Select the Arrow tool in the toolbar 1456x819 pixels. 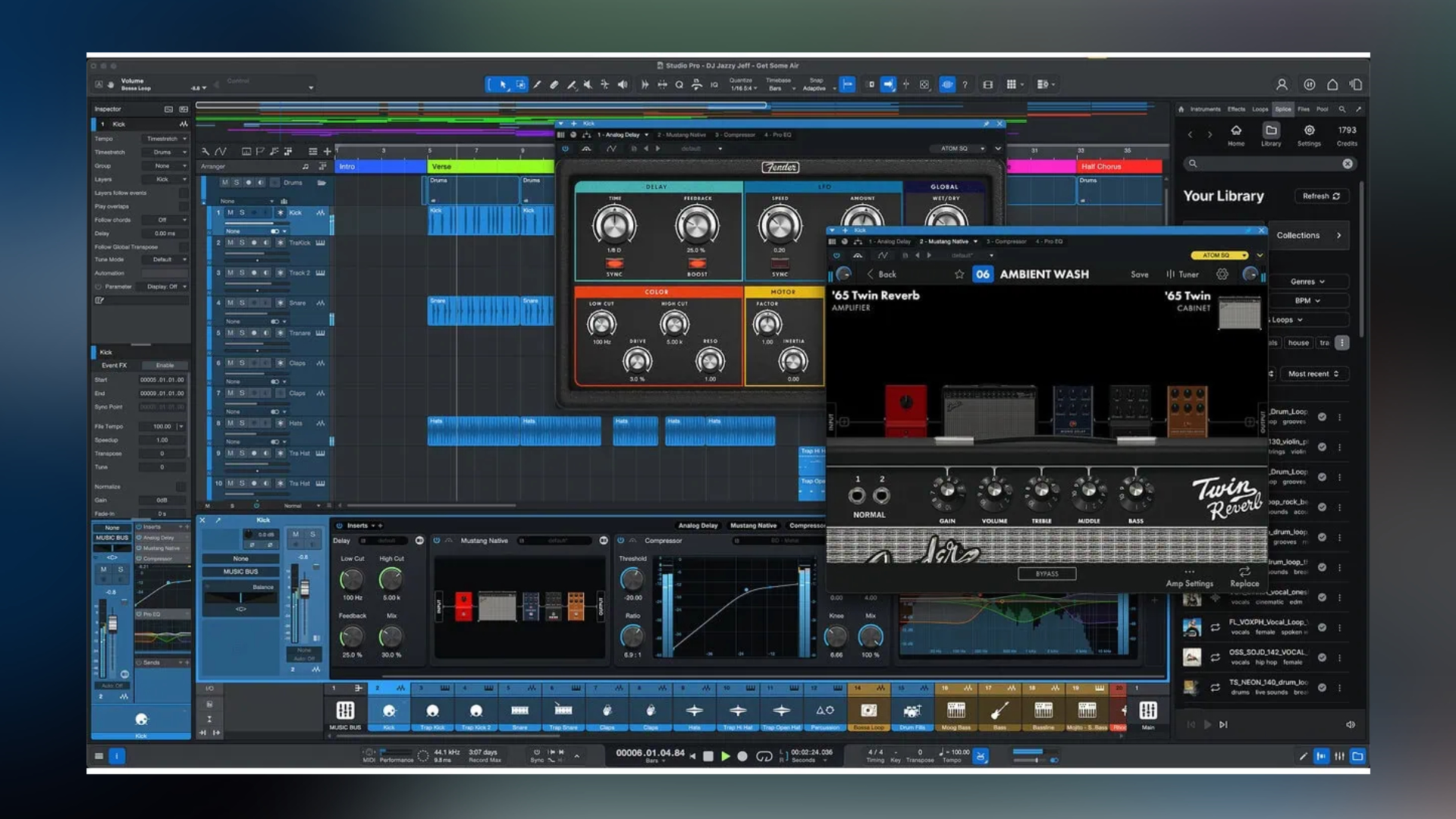[503, 85]
